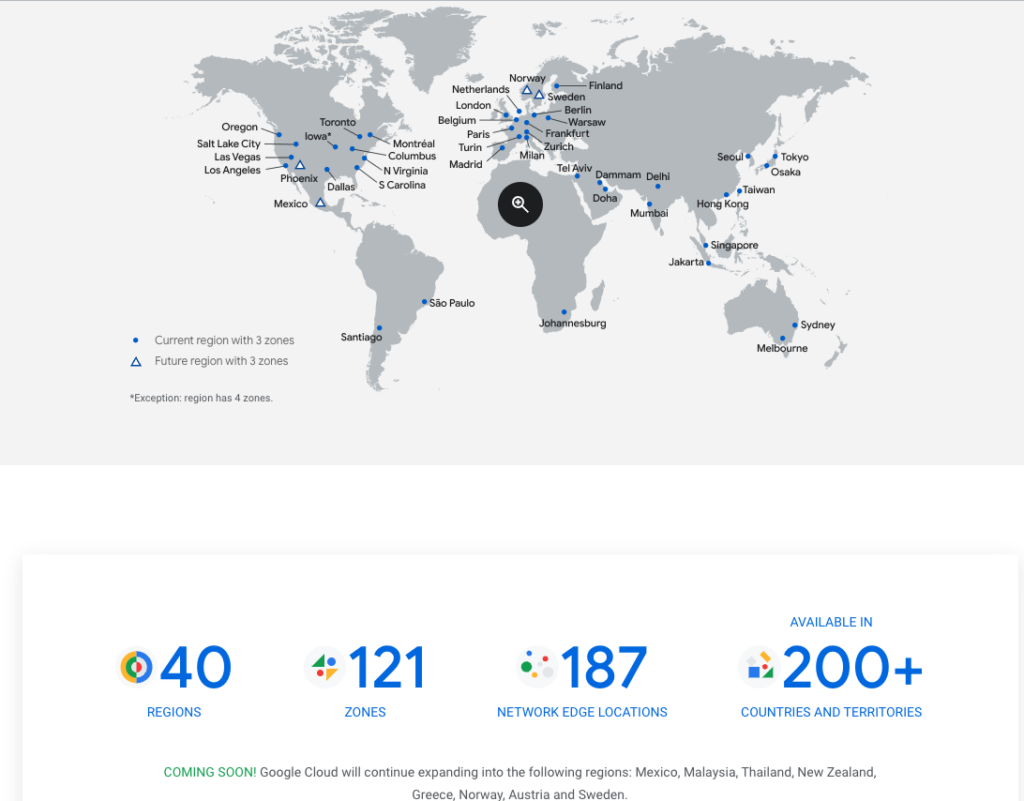Click the Johannesburg region dot
The width and height of the screenshot is (1024, 801).
click(564, 312)
